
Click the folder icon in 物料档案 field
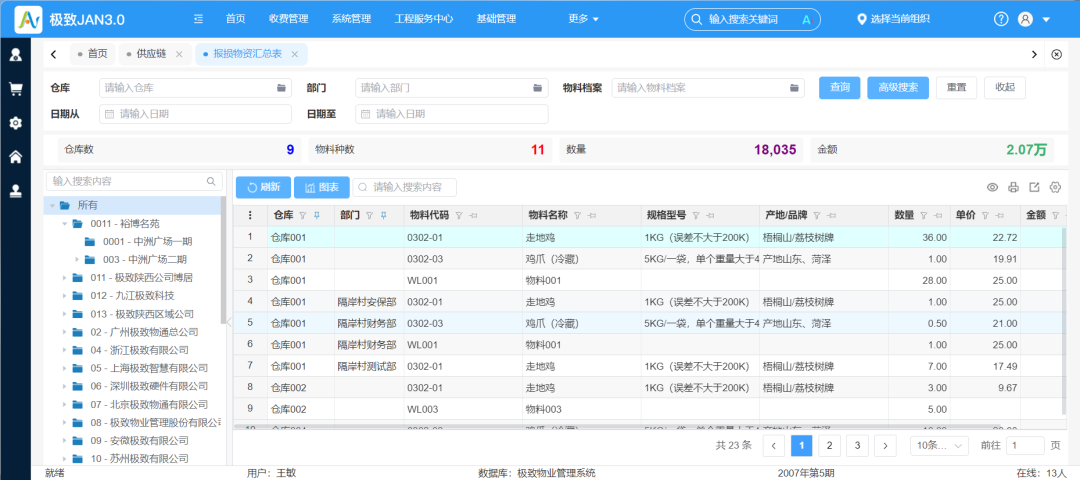click(x=793, y=88)
